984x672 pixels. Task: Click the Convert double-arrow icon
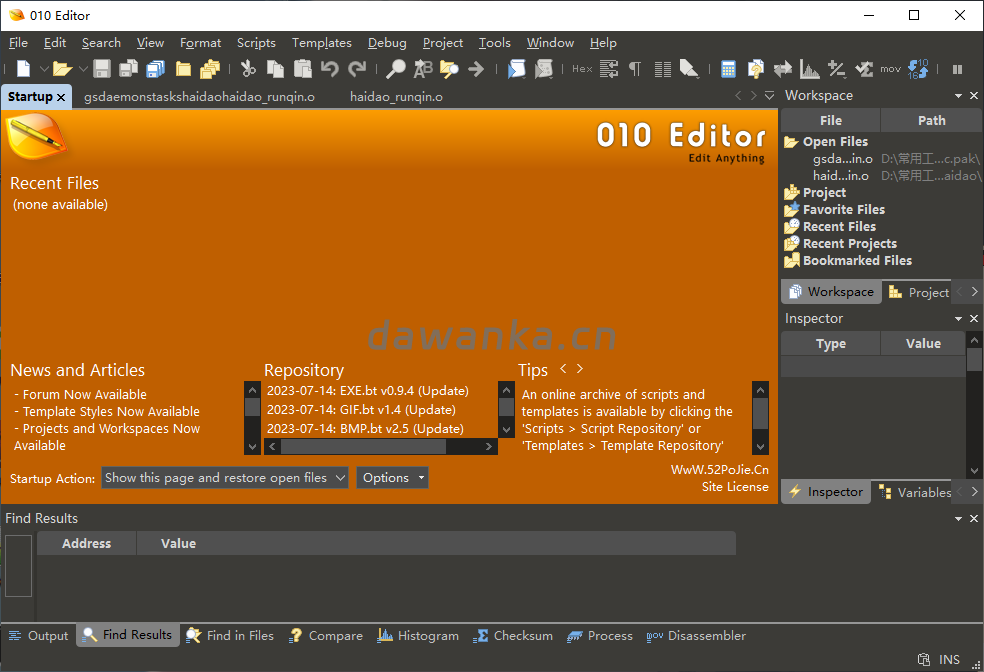click(783, 68)
